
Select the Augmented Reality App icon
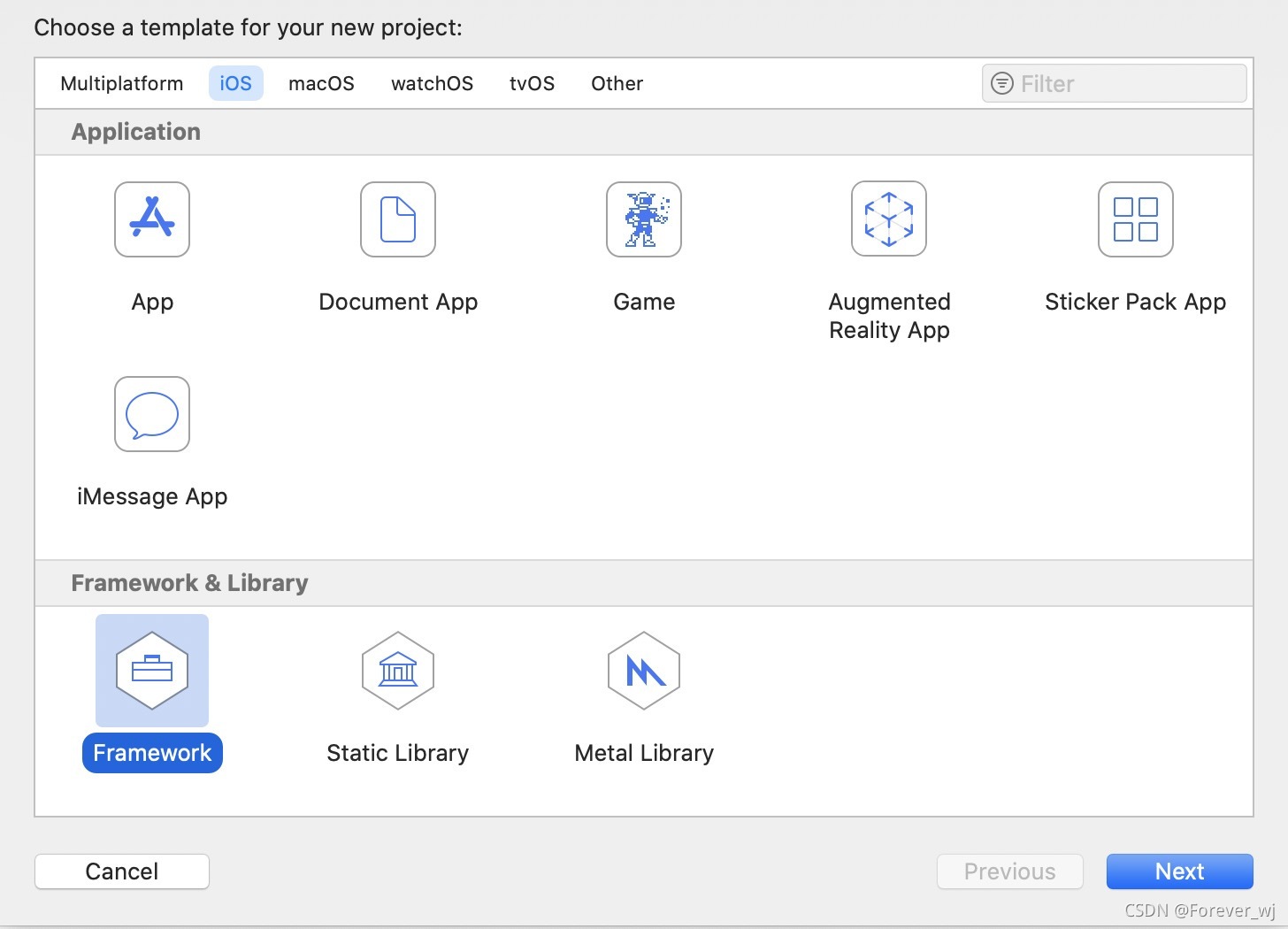tap(889, 219)
